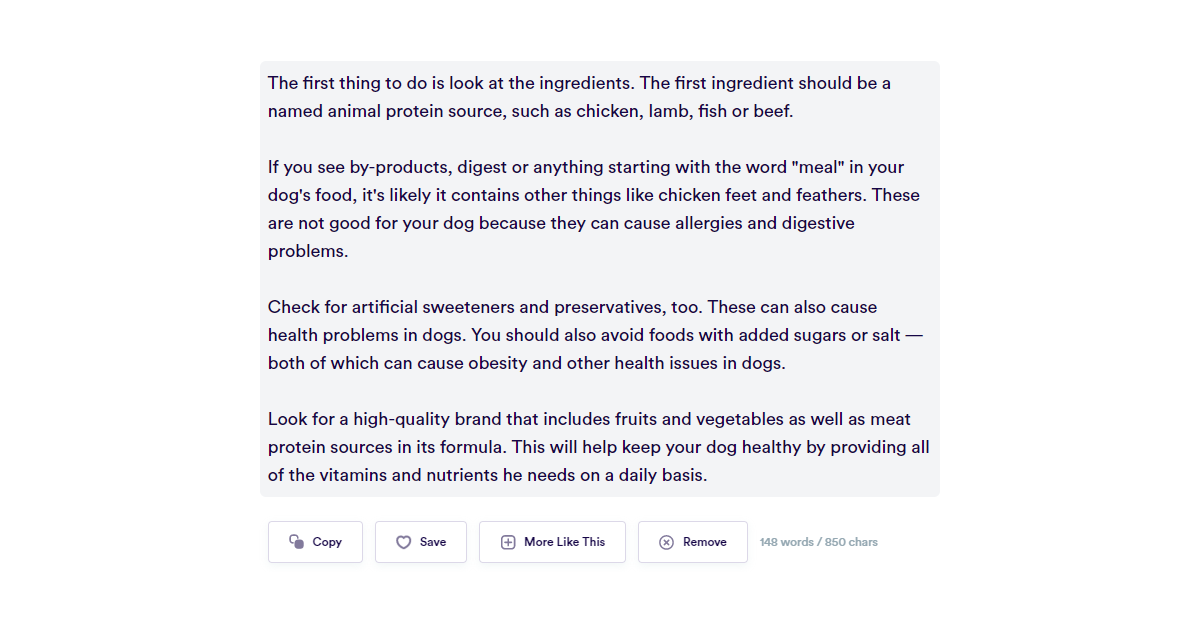The image size is (1200, 630).
Task: Click the Copy overlapping-squares icon
Action: click(297, 542)
